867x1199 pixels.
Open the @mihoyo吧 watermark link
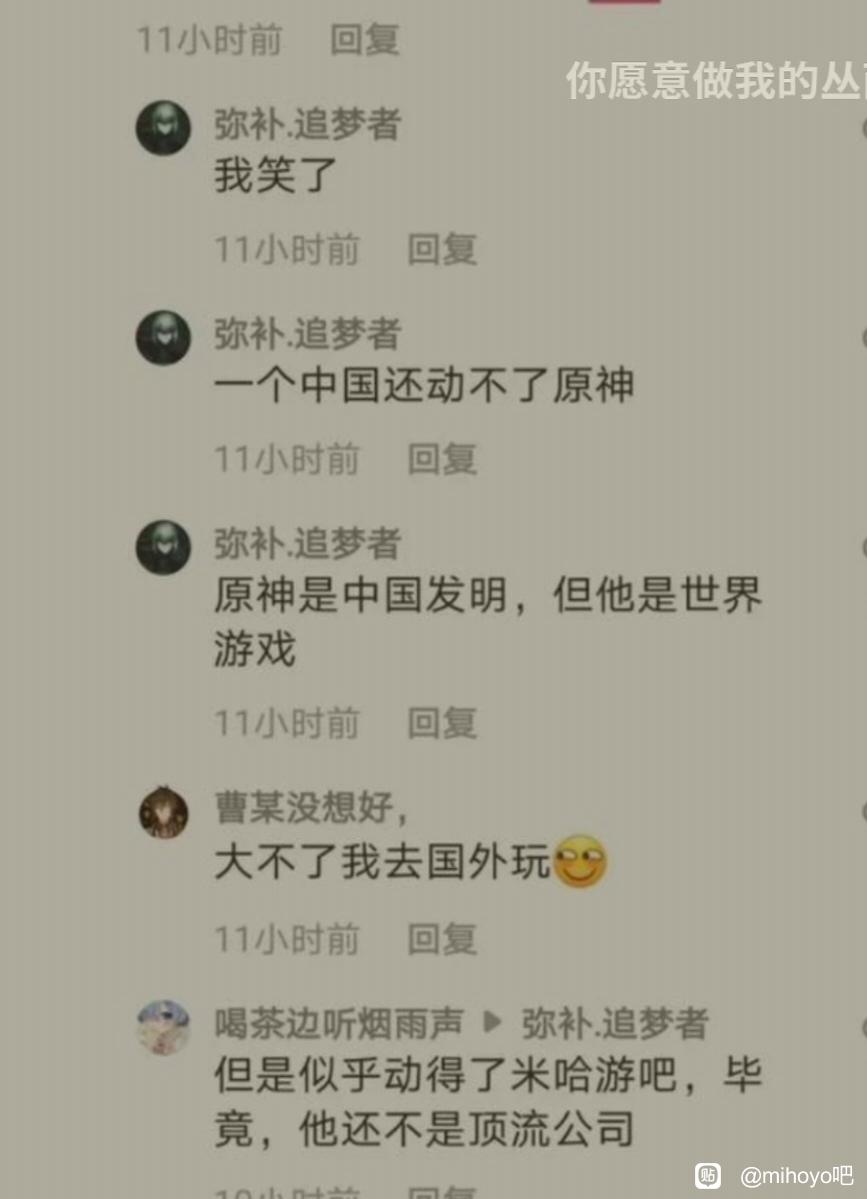796,1175
